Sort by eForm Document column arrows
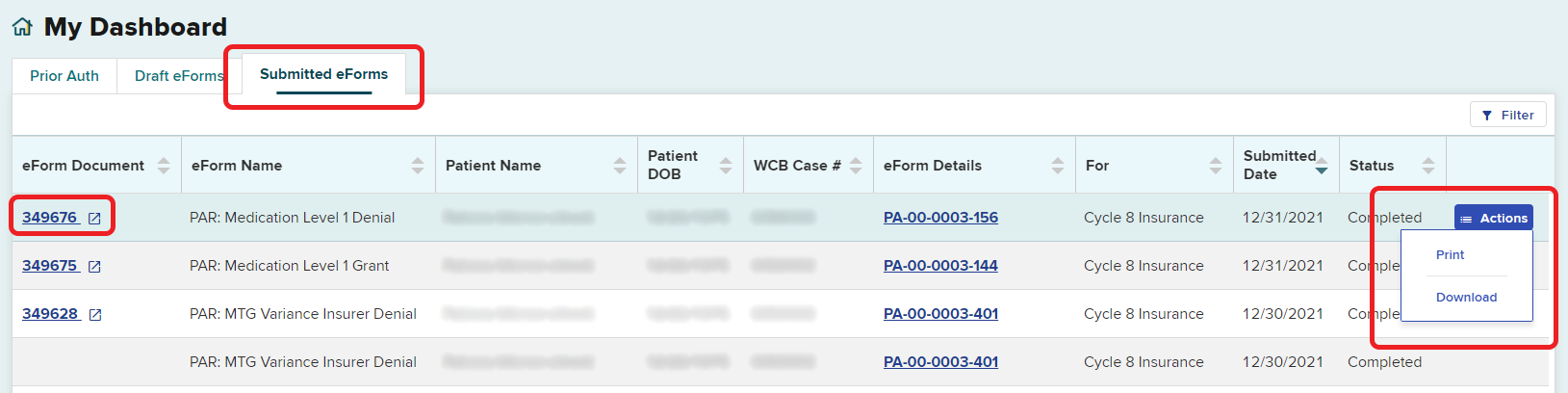Viewport: 1568px width, 393px height. click(164, 166)
